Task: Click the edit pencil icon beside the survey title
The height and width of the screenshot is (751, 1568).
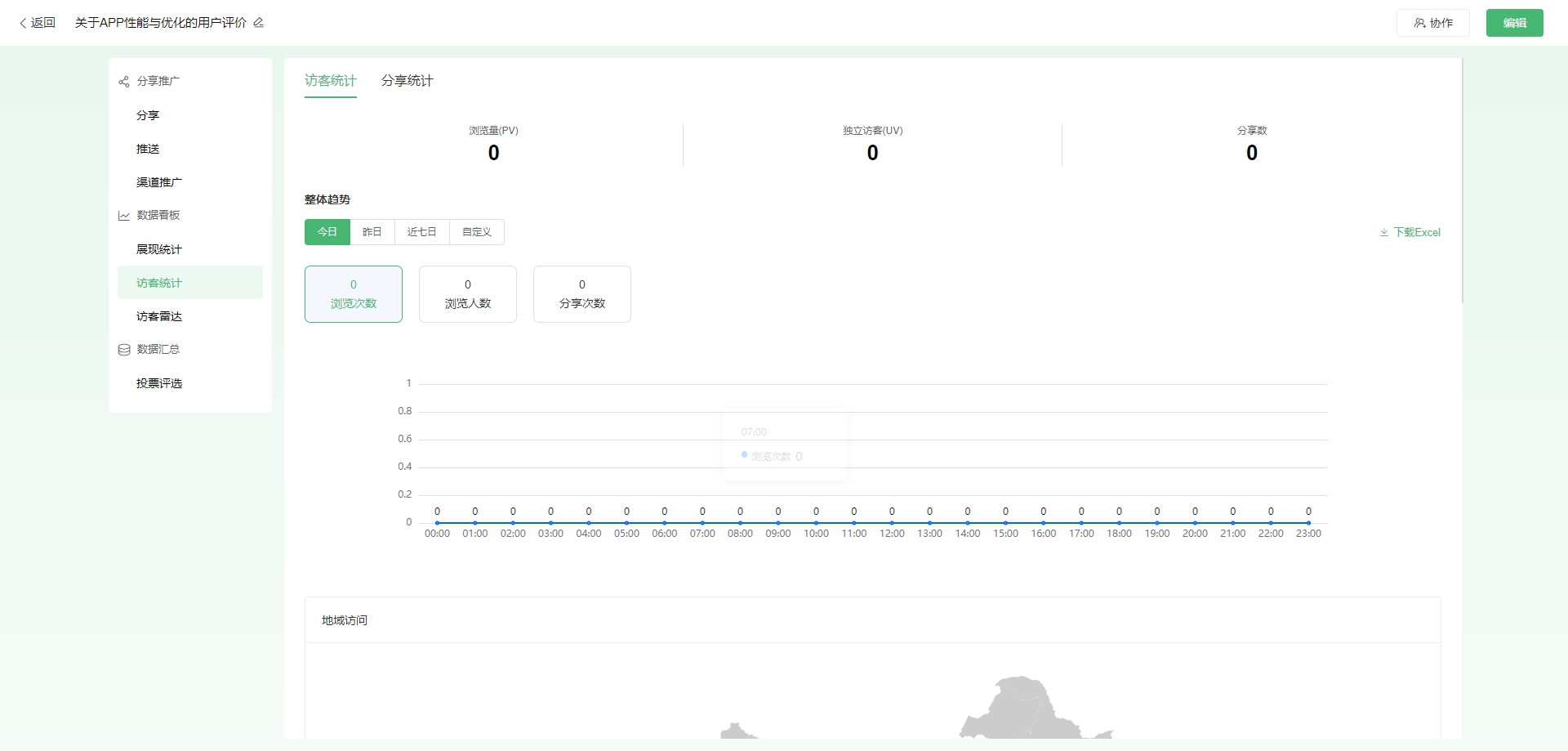Action: (x=258, y=23)
